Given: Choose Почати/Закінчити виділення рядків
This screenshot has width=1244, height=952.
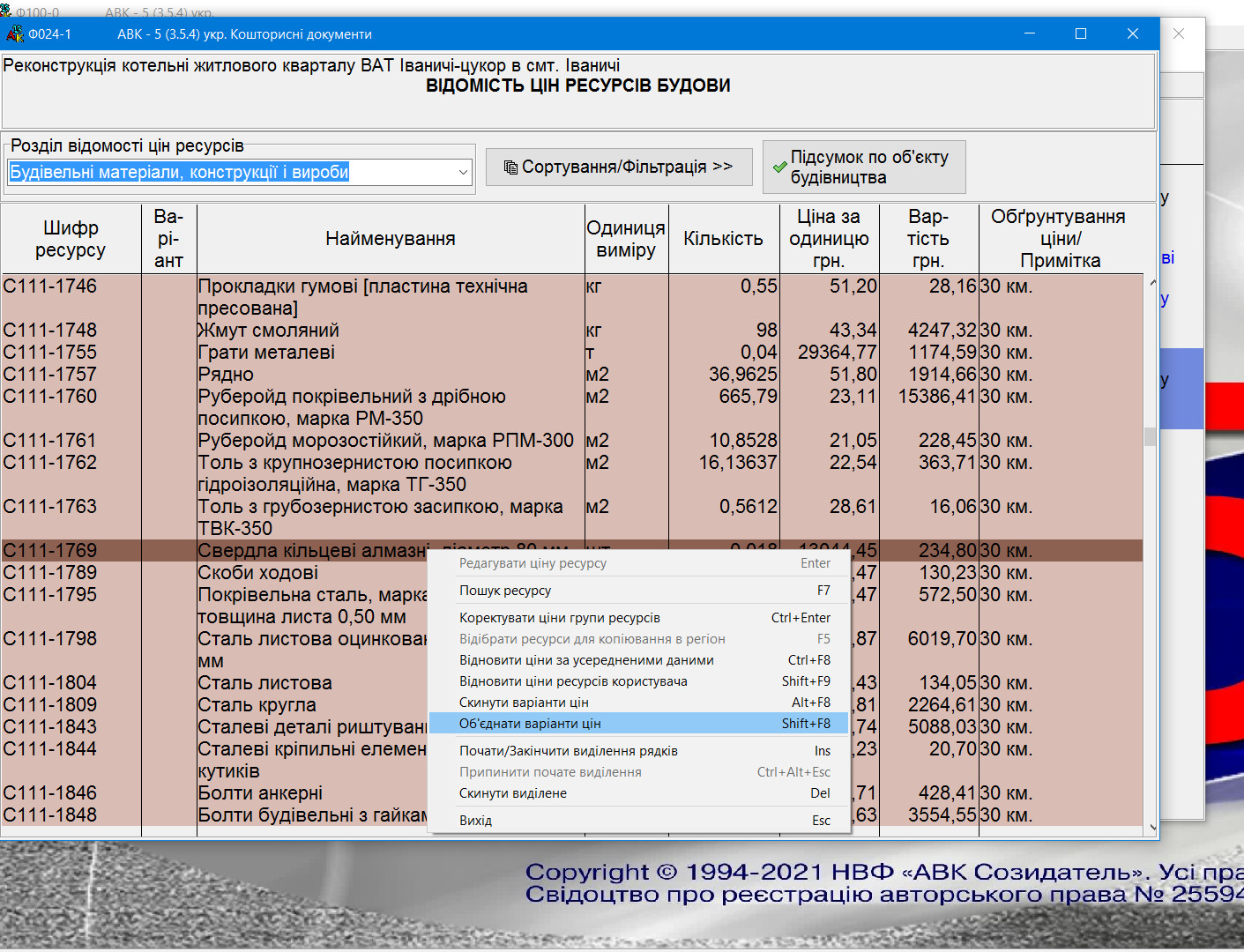Looking at the screenshot, I should 639,751.
